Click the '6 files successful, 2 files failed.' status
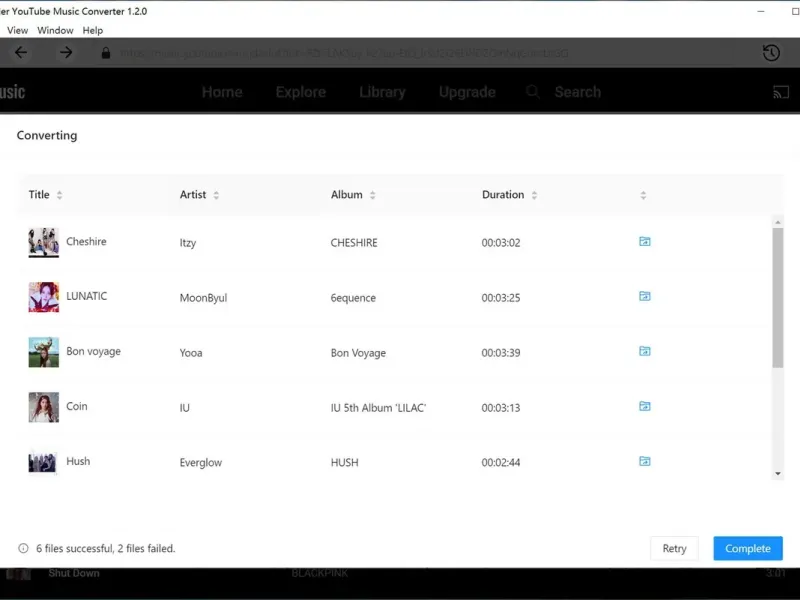The image size is (800, 600). (106, 548)
